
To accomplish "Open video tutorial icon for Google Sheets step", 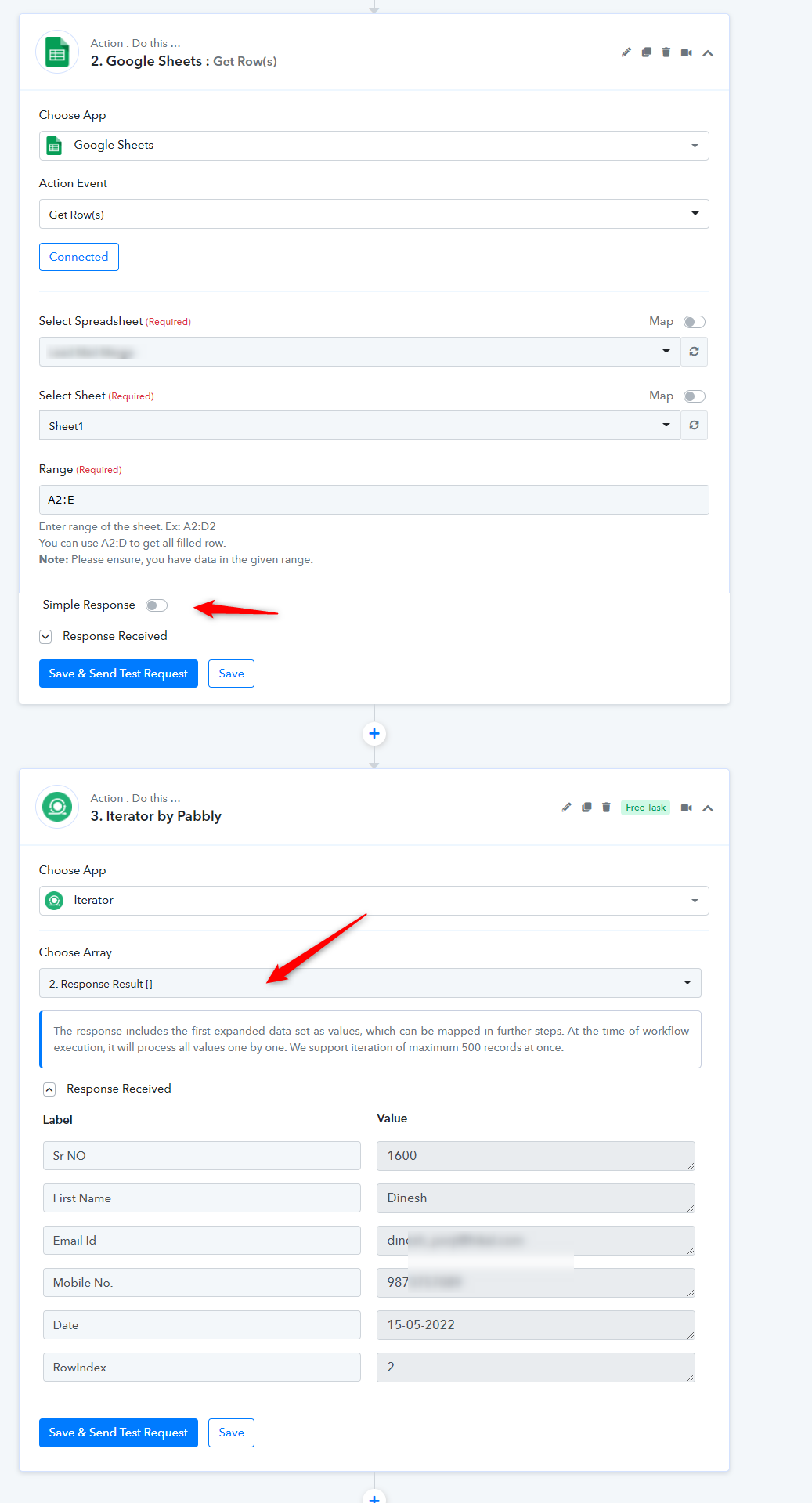I will (x=687, y=52).
